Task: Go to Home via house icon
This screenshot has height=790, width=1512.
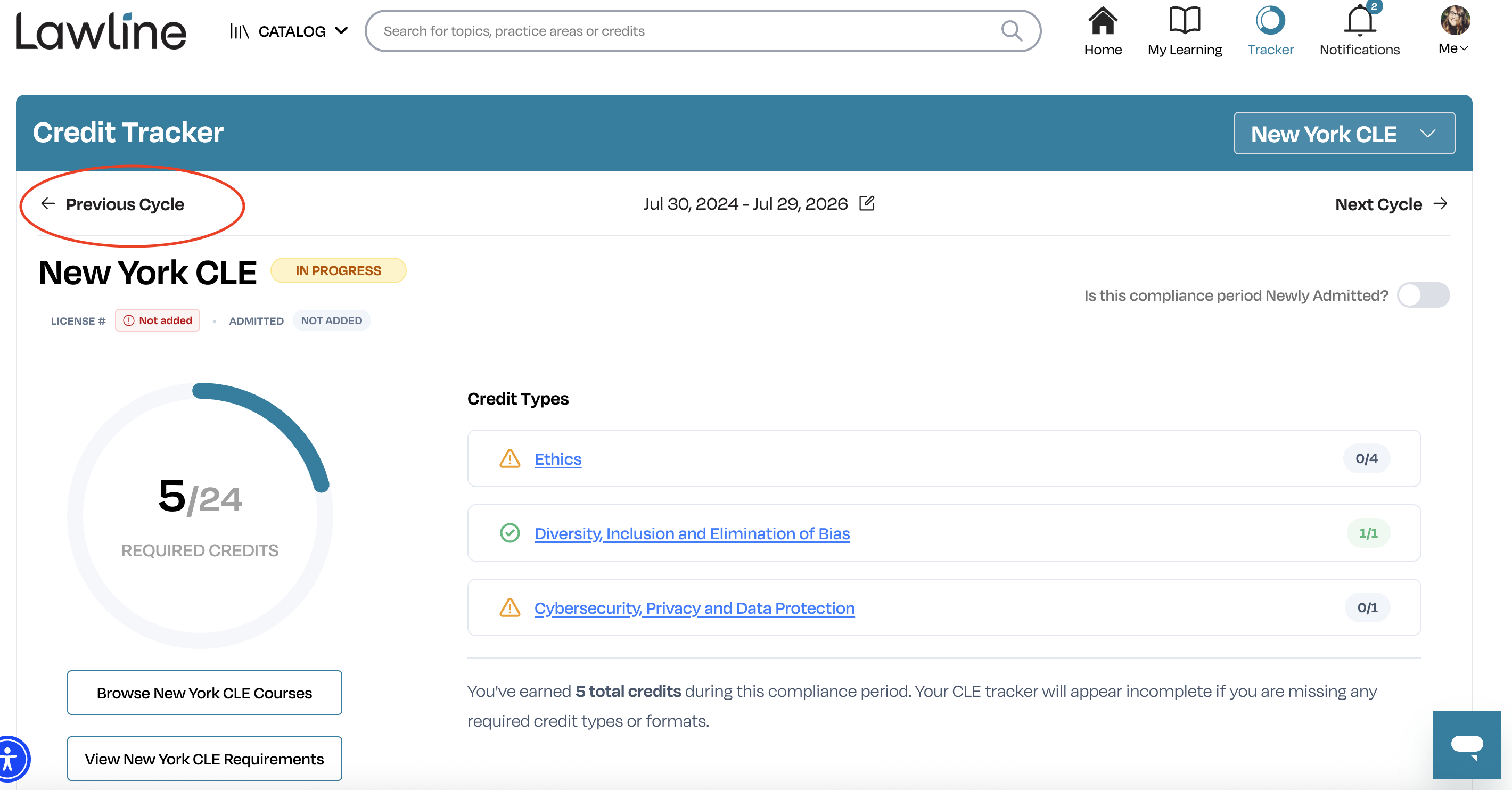Action: click(x=1103, y=21)
